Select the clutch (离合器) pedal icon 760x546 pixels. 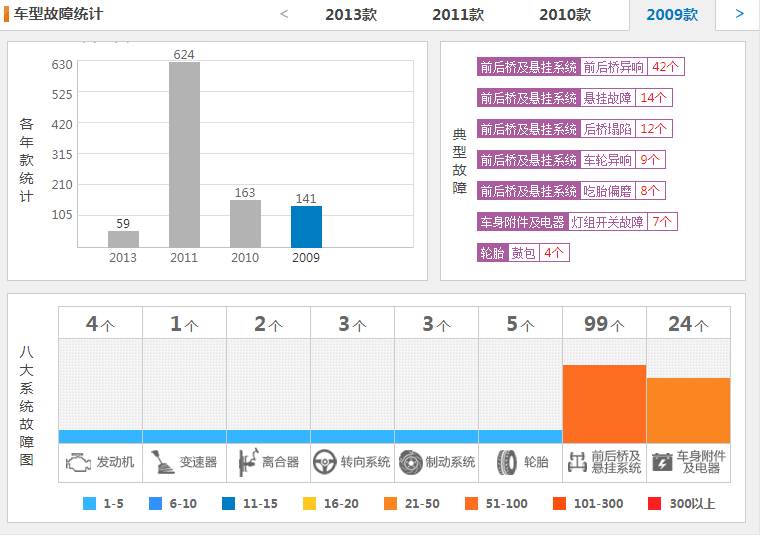[246, 462]
